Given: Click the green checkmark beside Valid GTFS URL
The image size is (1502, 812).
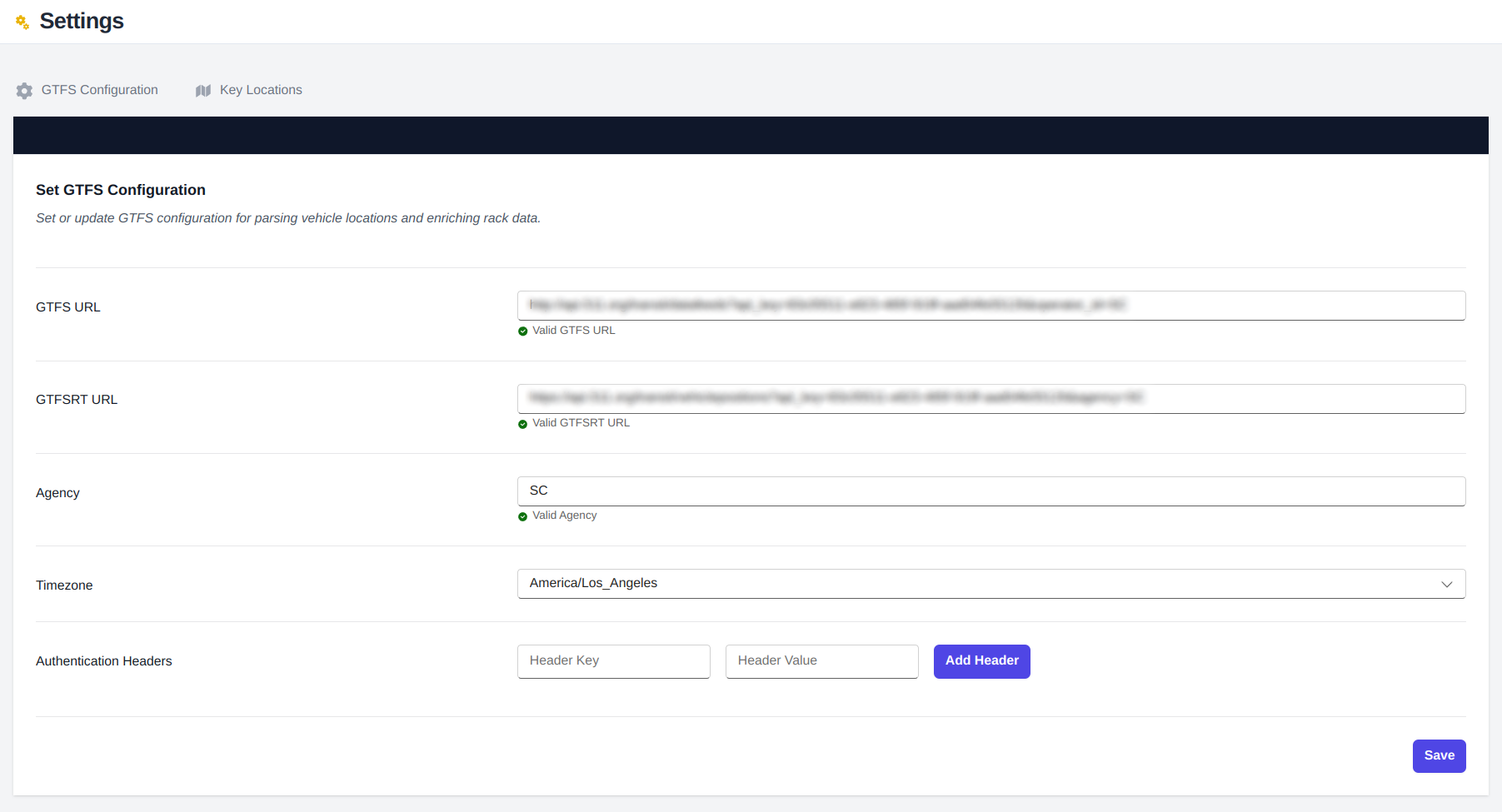Looking at the screenshot, I should pyautogui.click(x=523, y=331).
